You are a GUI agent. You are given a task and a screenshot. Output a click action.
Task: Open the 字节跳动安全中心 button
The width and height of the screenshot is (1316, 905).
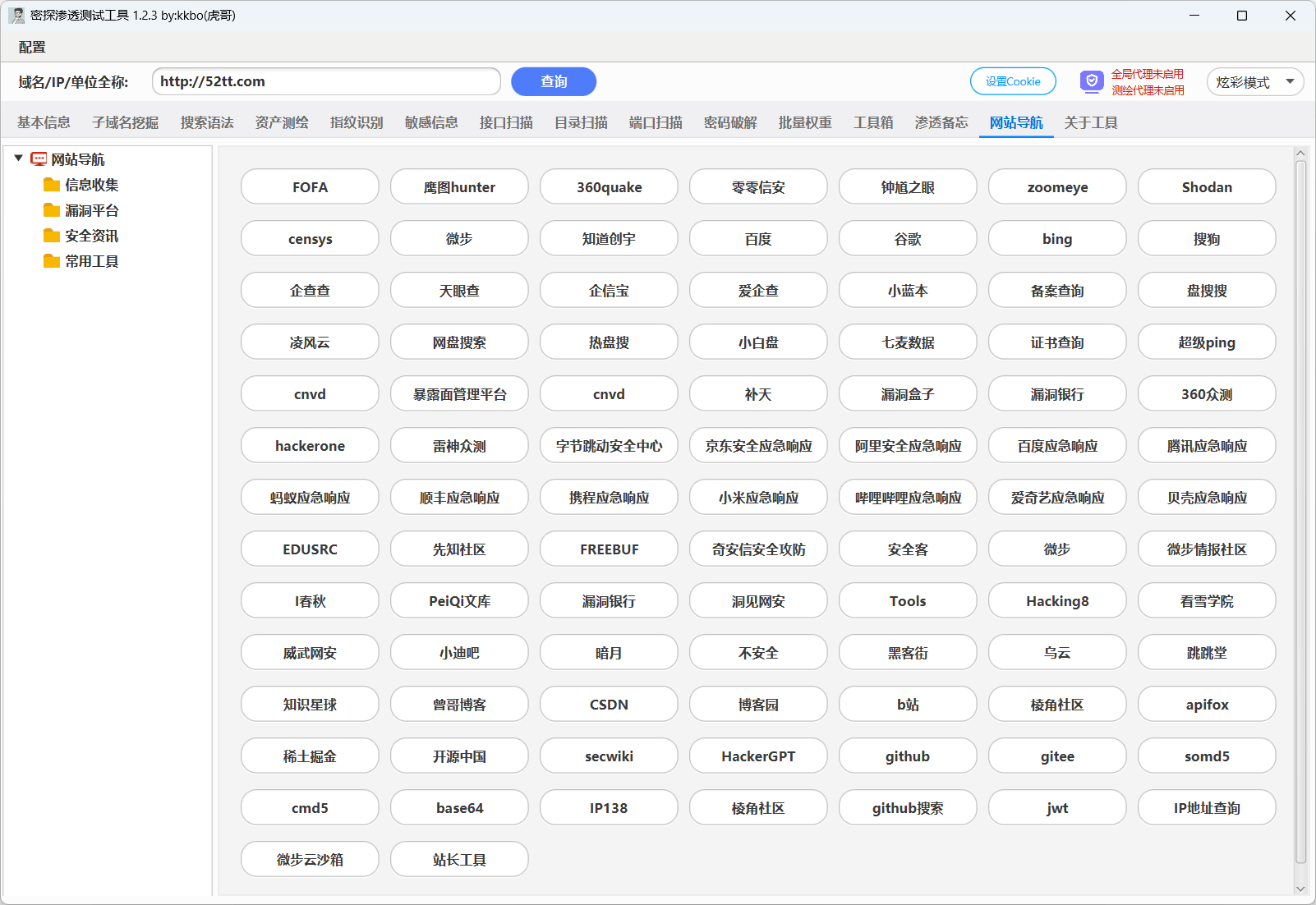(x=609, y=445)
